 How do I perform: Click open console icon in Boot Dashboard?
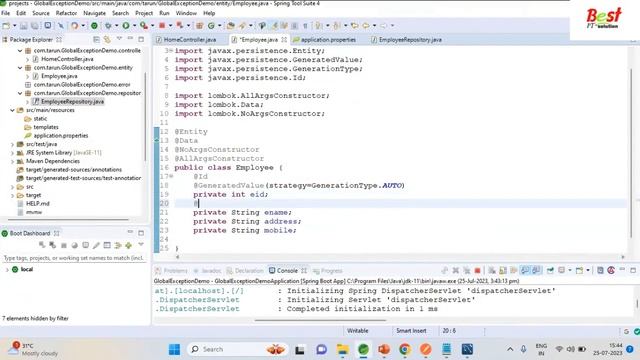pyautogui.click(x=85, y=245)
